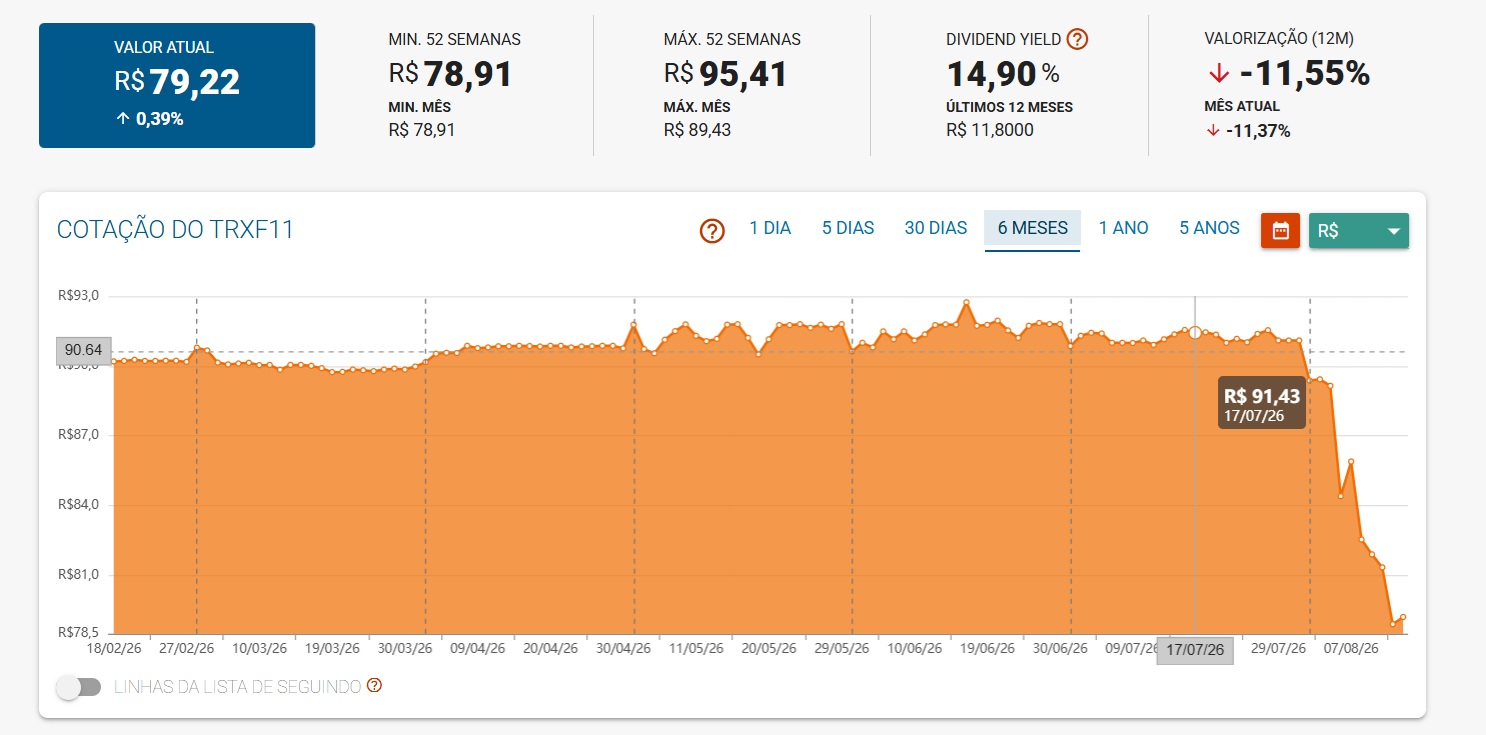The width and height of the screenshot is (1486, 735).
Task: Click help icon next to Linhas da Lista
Action: pyautogui.click(x=375, y=686)
